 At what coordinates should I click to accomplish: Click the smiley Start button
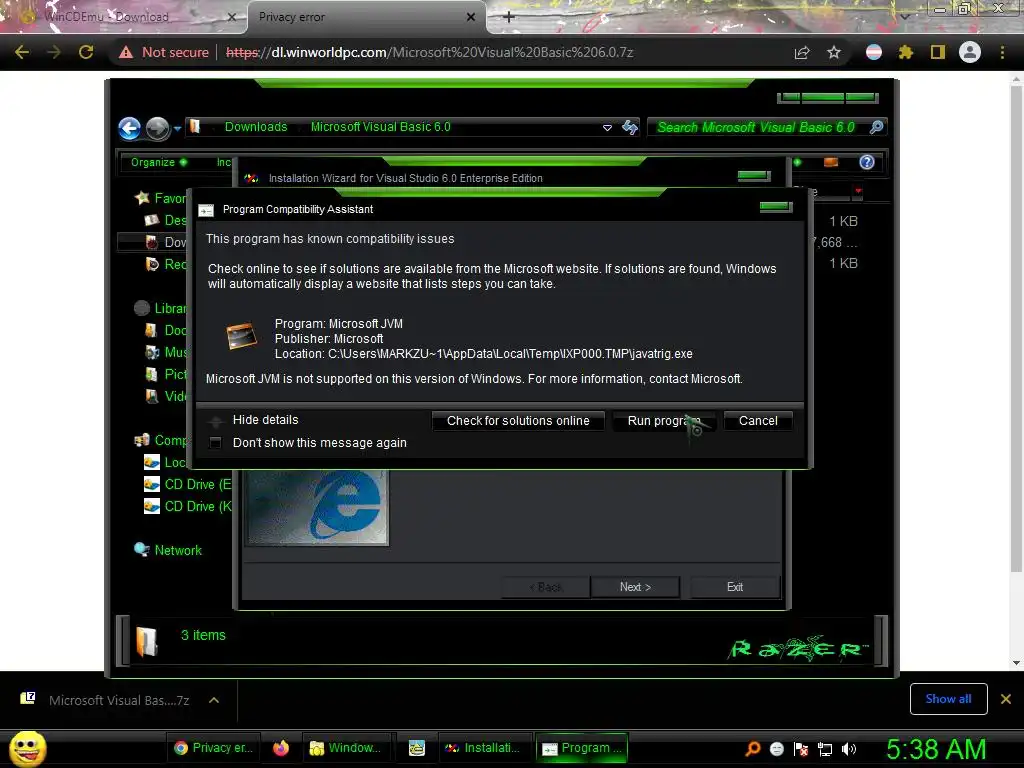tap(27, 748)
